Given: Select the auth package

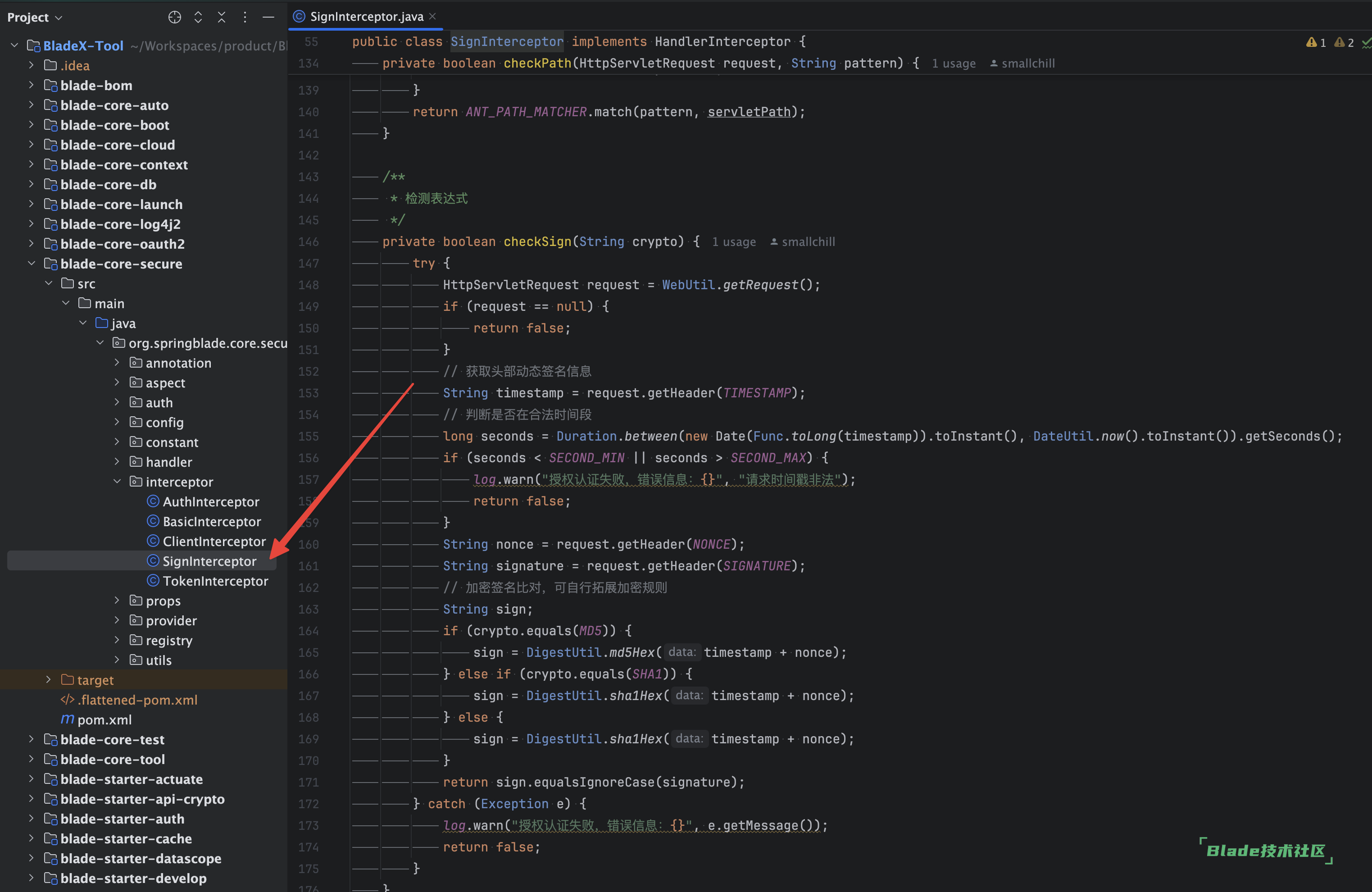Looking at the screenshot, I should pyautogui.click(x=159, y=402).
